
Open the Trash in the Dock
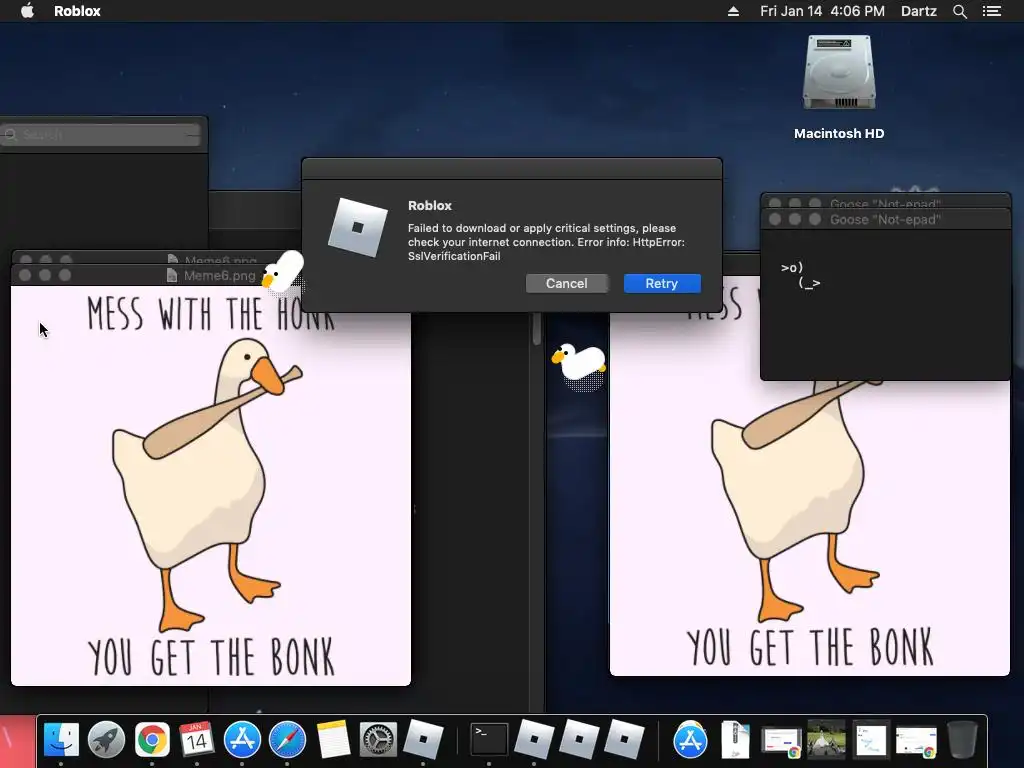[x=962, y=740]
